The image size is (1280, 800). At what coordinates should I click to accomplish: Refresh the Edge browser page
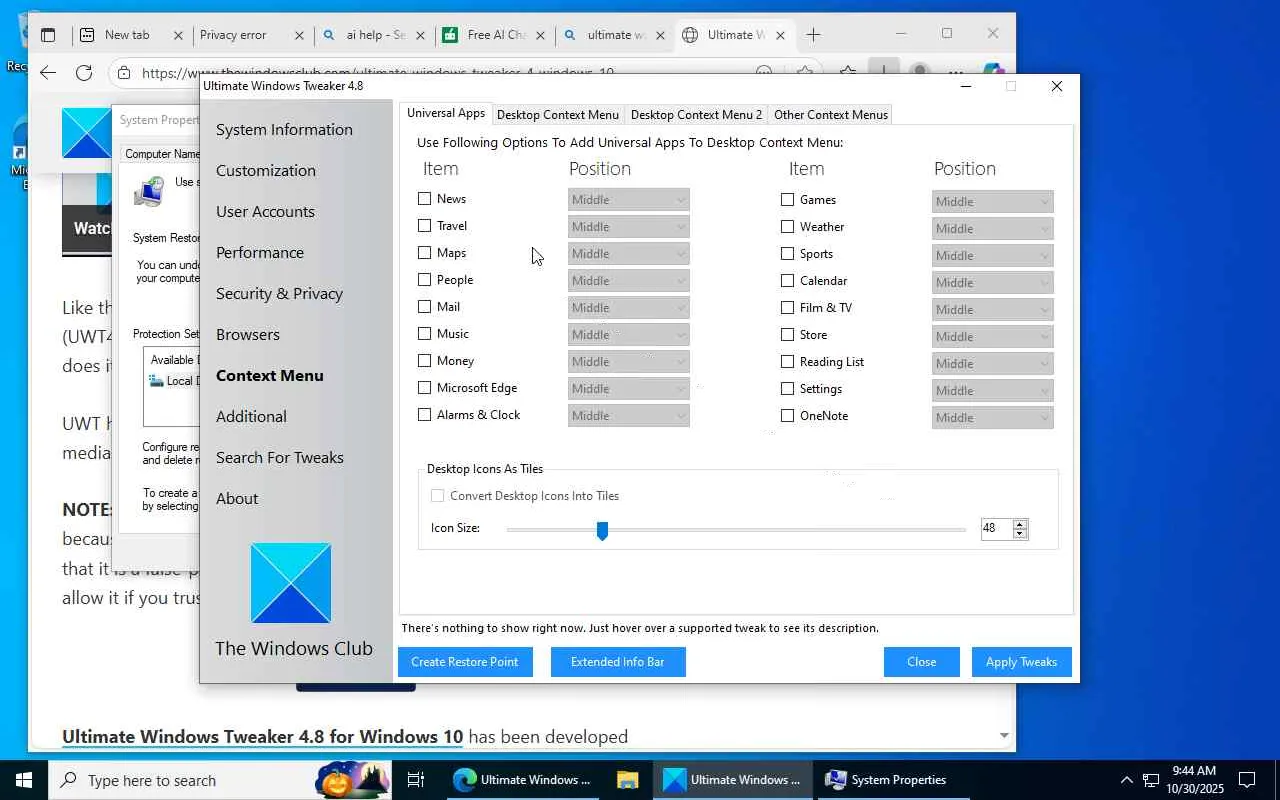(84, 72)
